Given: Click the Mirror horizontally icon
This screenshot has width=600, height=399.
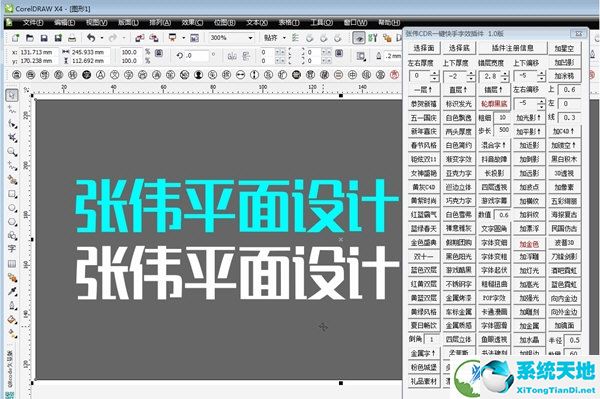Looking at the screenshot, I should pyautogui.click(x=232, y=56).
